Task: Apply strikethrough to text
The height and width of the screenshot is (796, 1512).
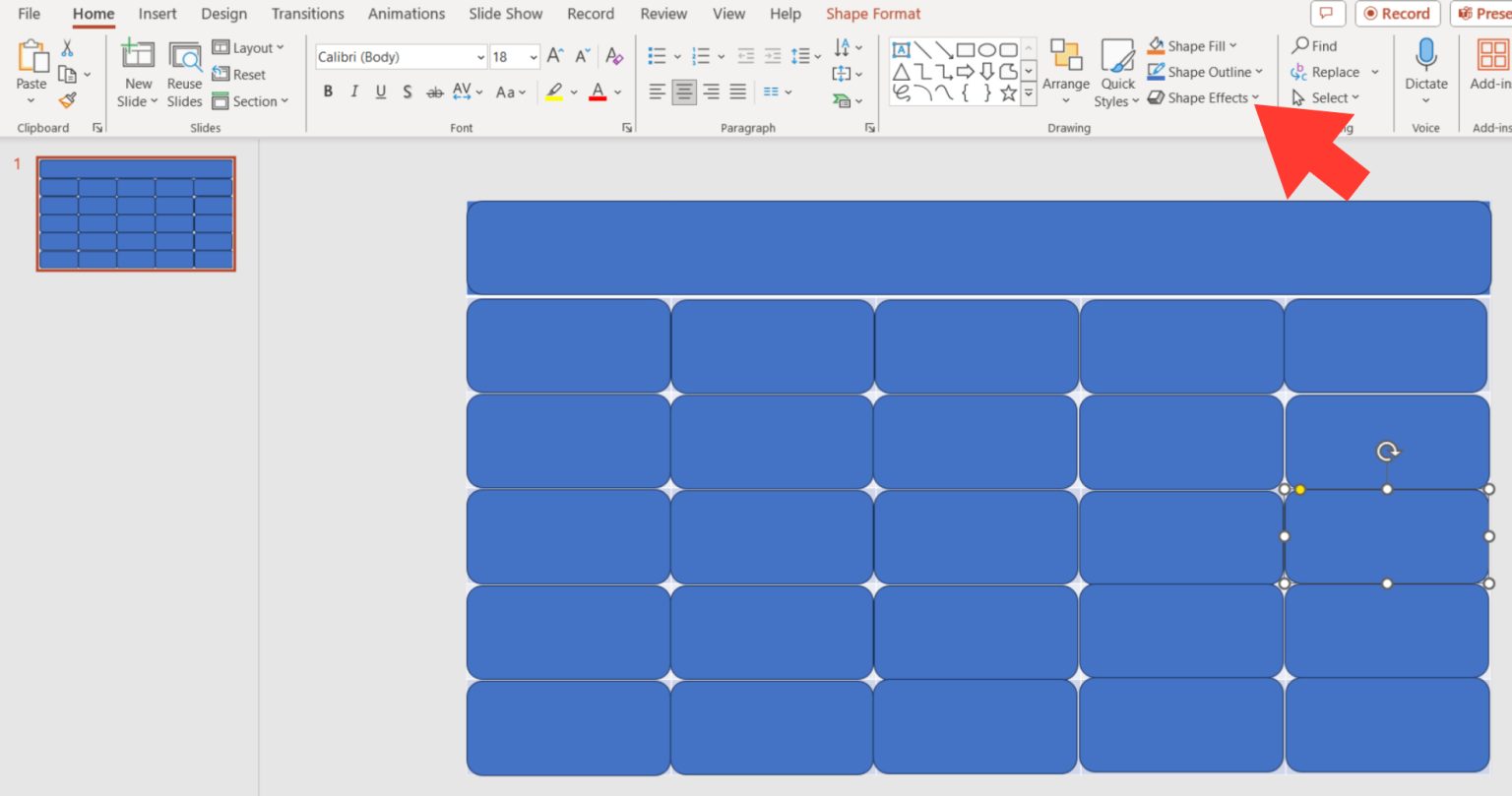Action: pos(434,92)
